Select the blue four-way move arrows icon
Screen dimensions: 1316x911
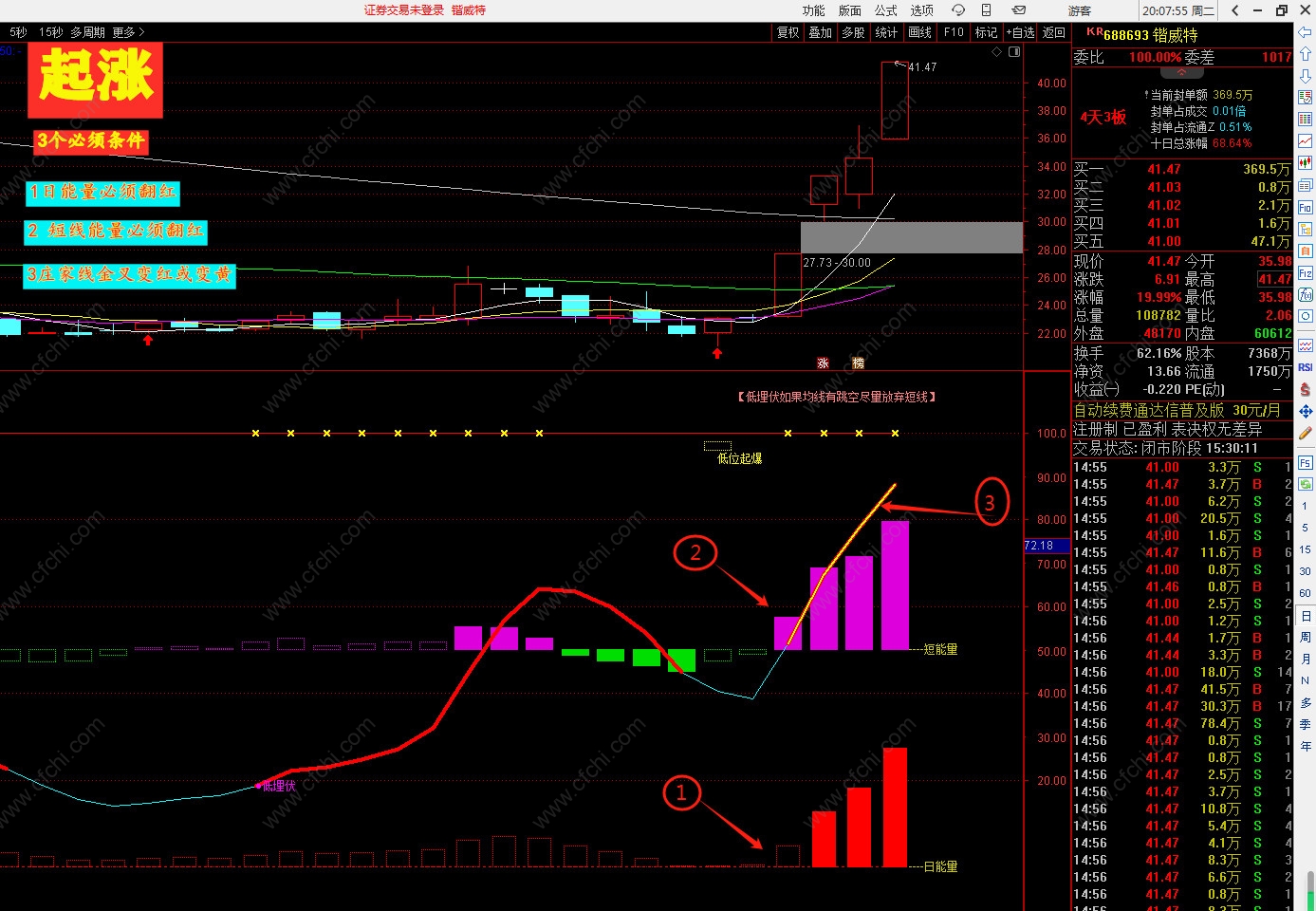click(1306, 411)
